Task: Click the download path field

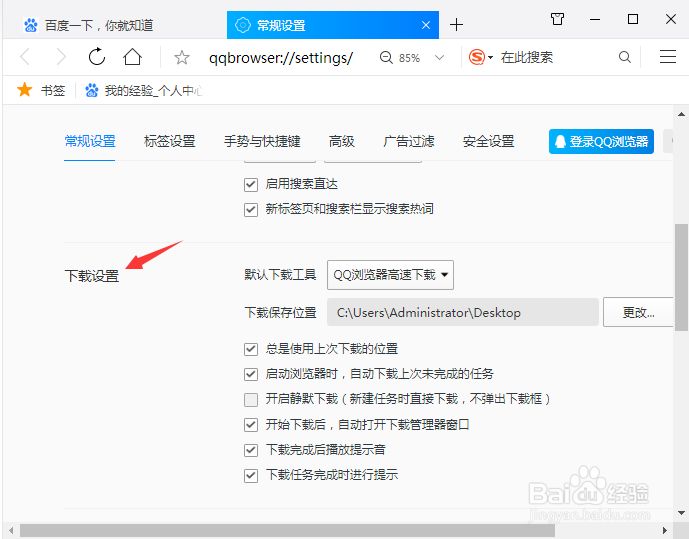Action: (463, 312)
